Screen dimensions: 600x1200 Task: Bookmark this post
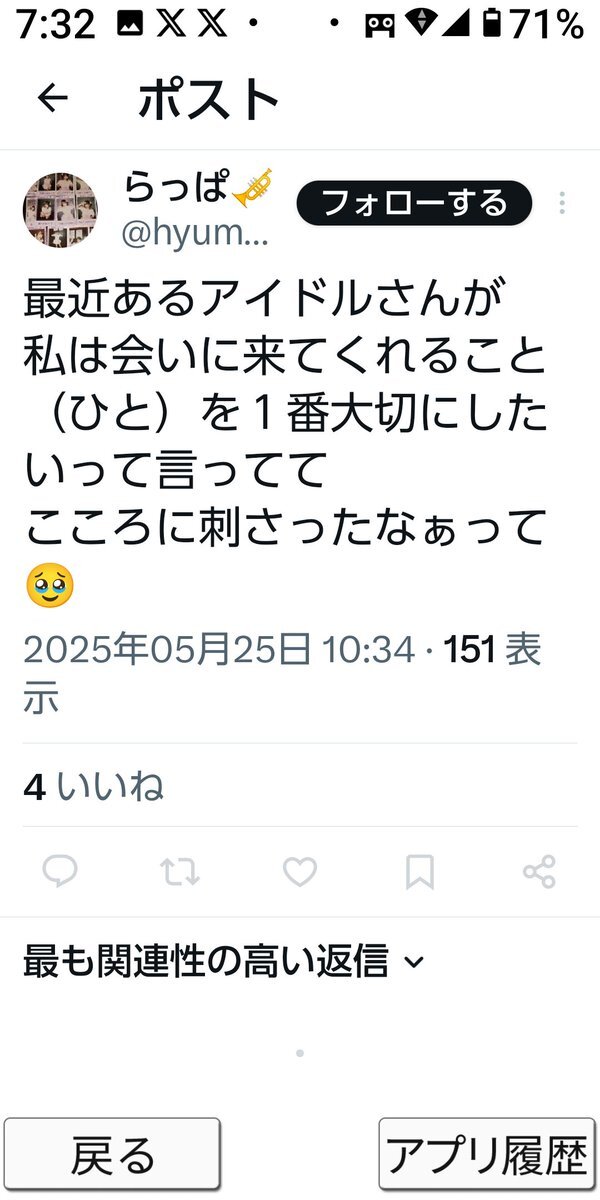coord(420,872)
